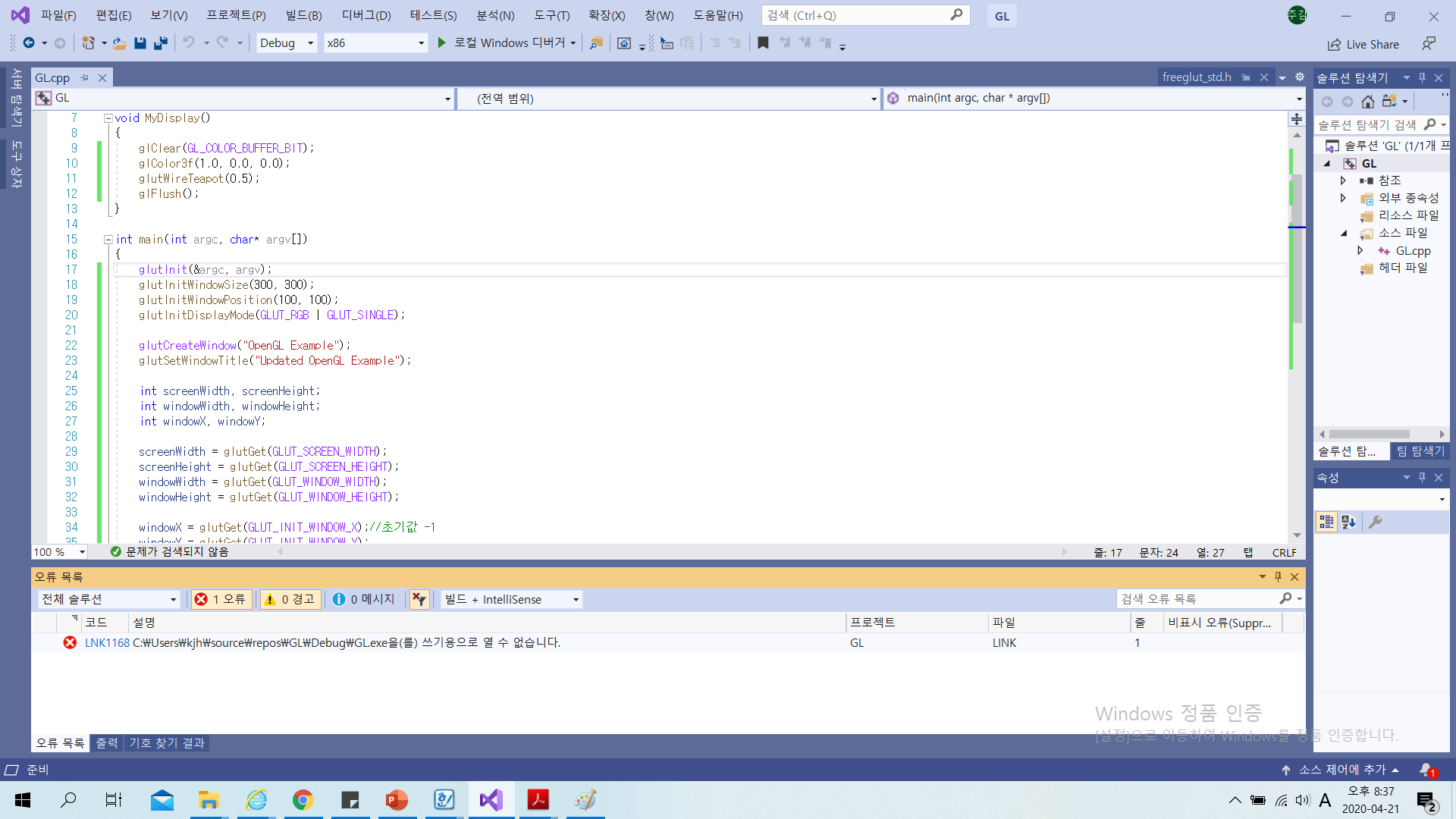
Task: Click the LNK1168 error code link
Action: [107, 642]
